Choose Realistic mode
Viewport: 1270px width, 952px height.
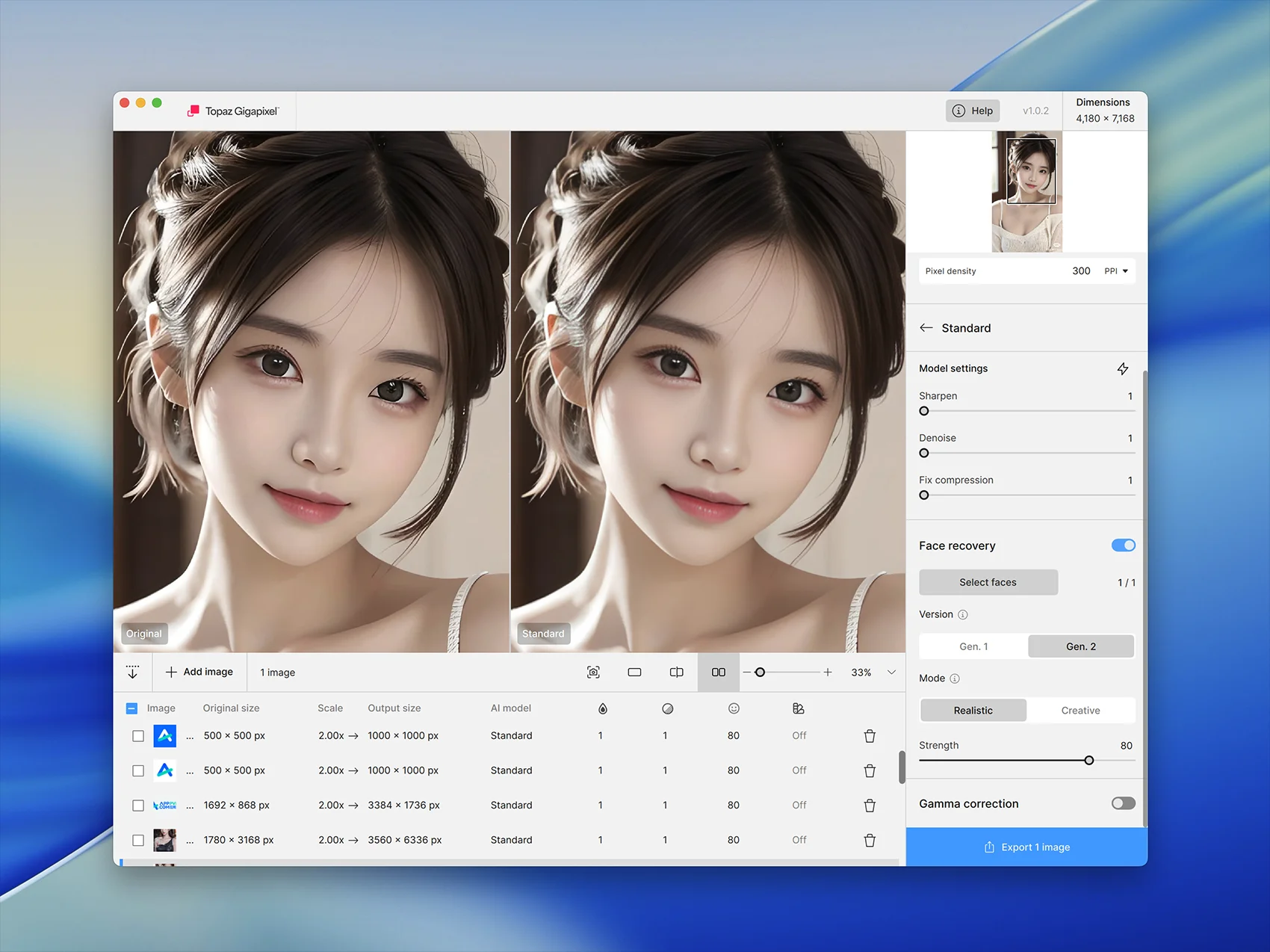click(x=973, y=711)
